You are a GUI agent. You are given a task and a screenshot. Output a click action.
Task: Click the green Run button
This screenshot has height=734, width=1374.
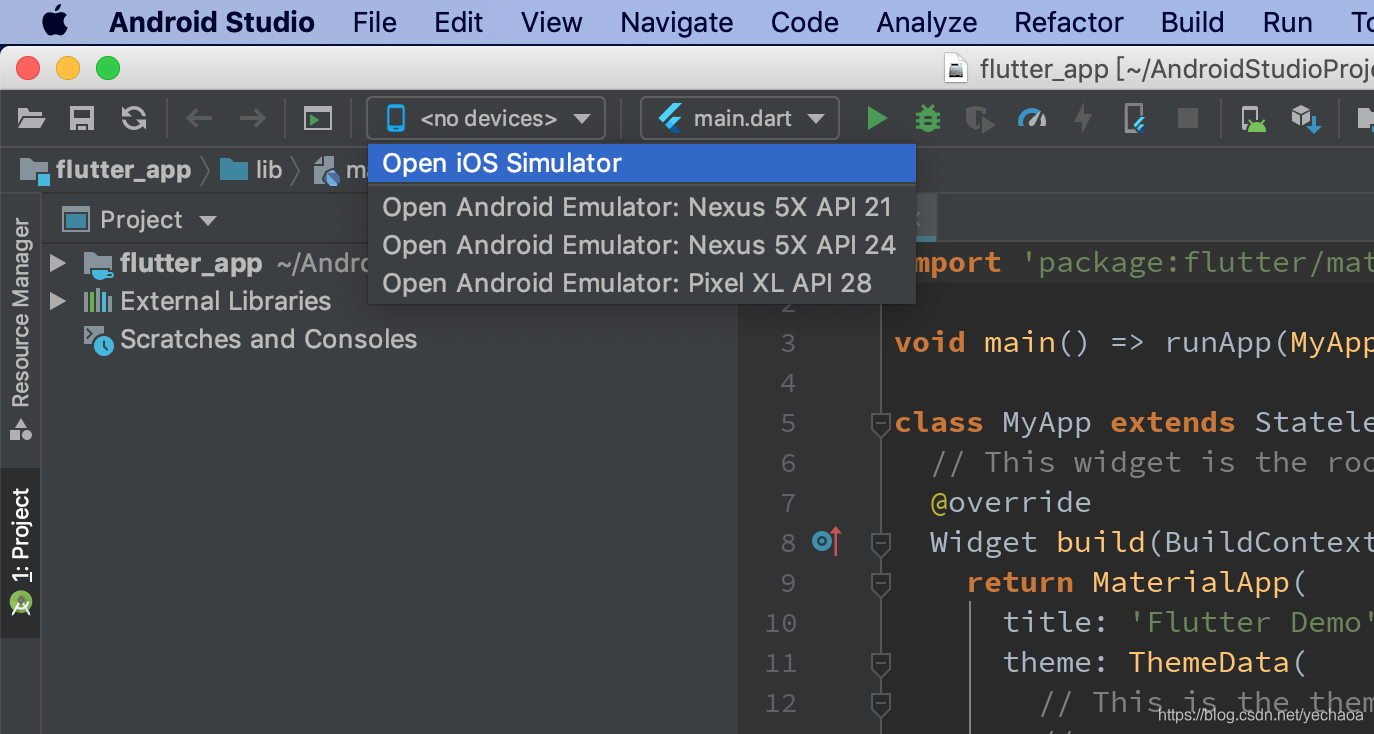point(877,119)
